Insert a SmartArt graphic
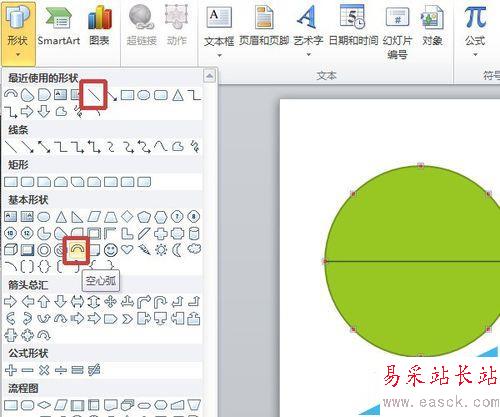The width and height of the screenshot is (500, 417). click(59, 25)
